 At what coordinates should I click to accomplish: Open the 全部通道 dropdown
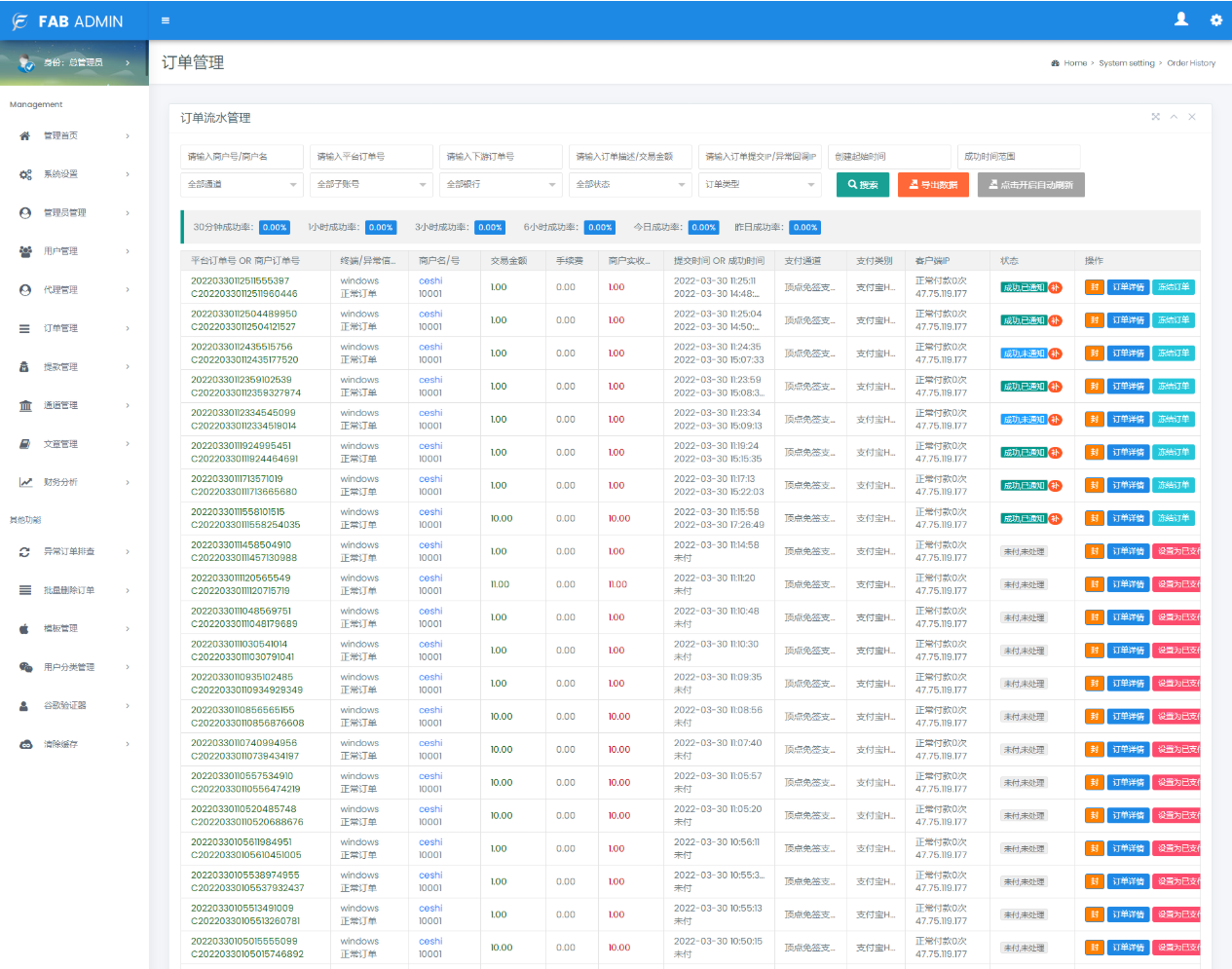point(243,184)
